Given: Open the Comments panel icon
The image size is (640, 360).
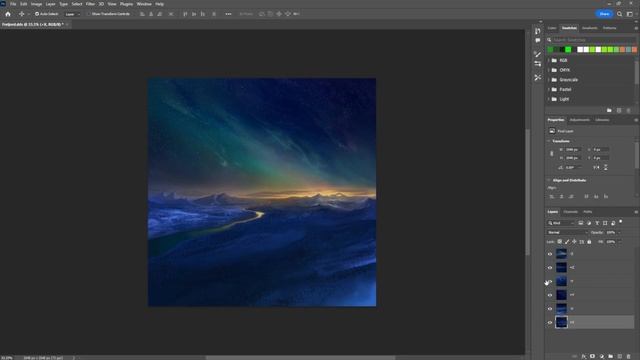Looking at the screenshot, I should (538, 40).
